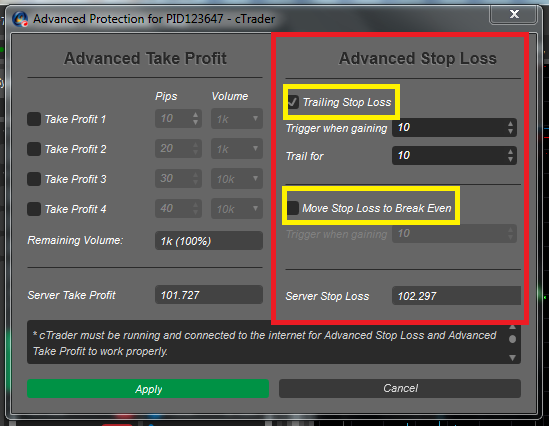Close the Advanced Protection dialog
549x426 pixels.
[x=514, y=14]
